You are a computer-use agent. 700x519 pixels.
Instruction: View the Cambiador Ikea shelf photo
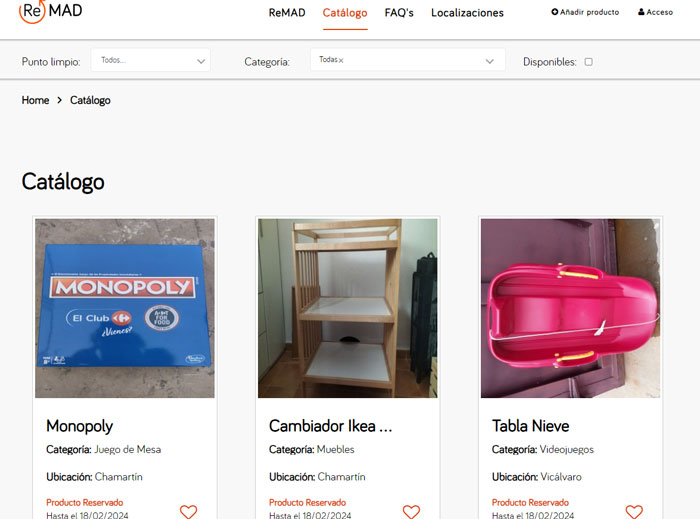[x=347, y=308]
